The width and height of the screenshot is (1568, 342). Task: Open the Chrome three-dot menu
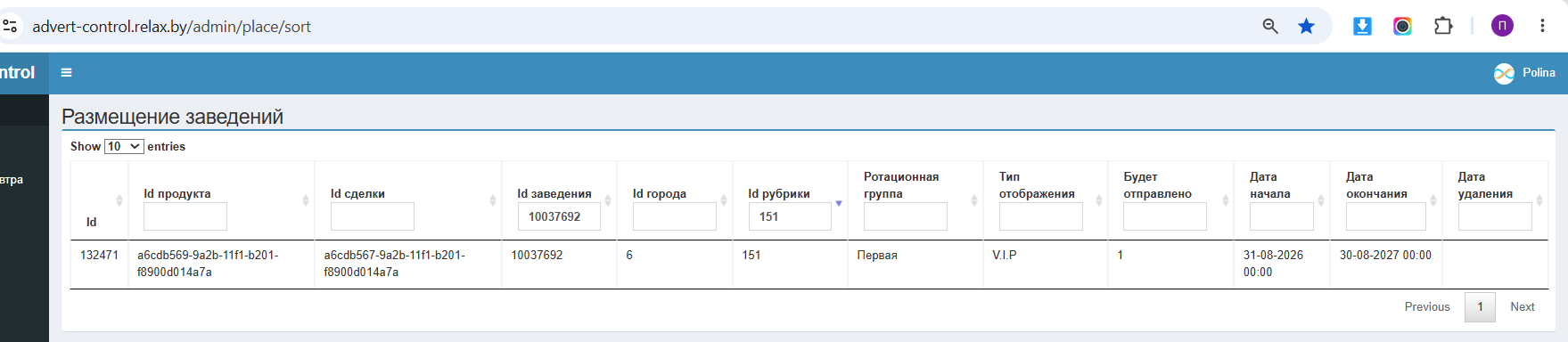[1542, 26]
